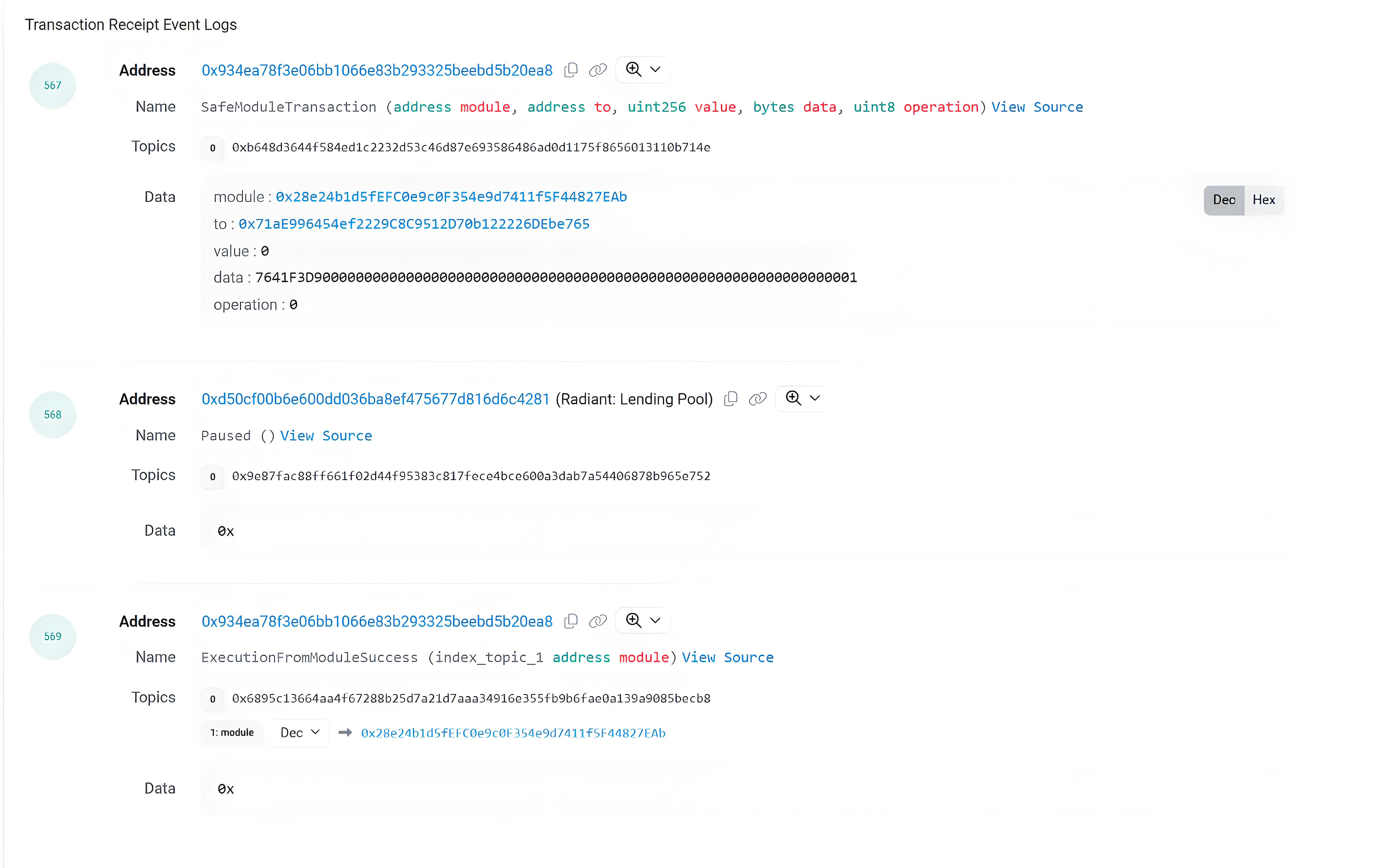Select Dec display mode for event 567 data
The height and width of the screenshot is (868, 1393).
pos(1224,199)
